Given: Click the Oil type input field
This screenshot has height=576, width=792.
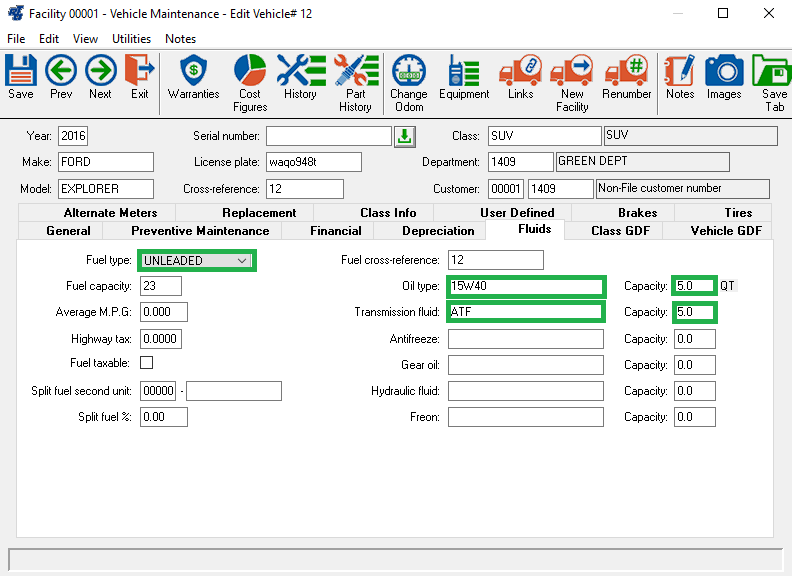Looking at the screenshot, I should point(526,286).
